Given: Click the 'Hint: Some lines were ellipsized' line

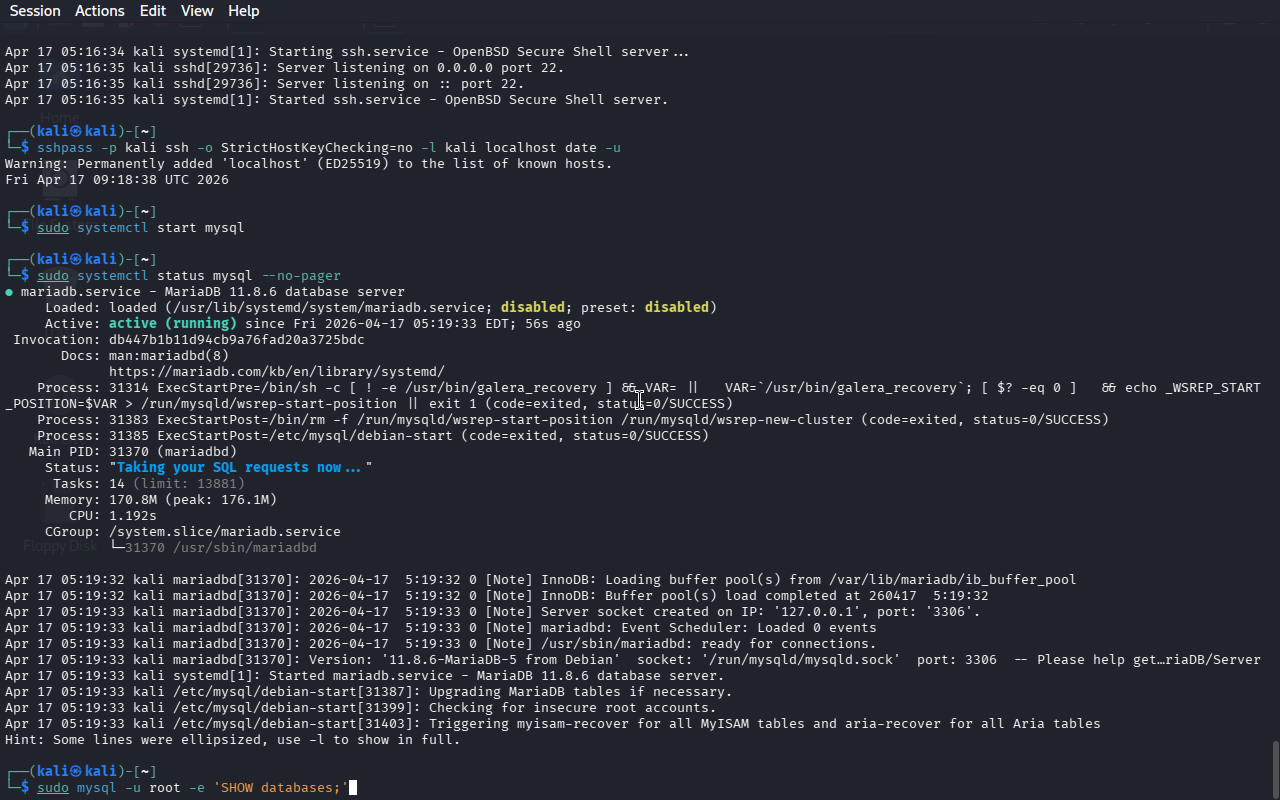Looking at the screenshot, I should 232,740.
